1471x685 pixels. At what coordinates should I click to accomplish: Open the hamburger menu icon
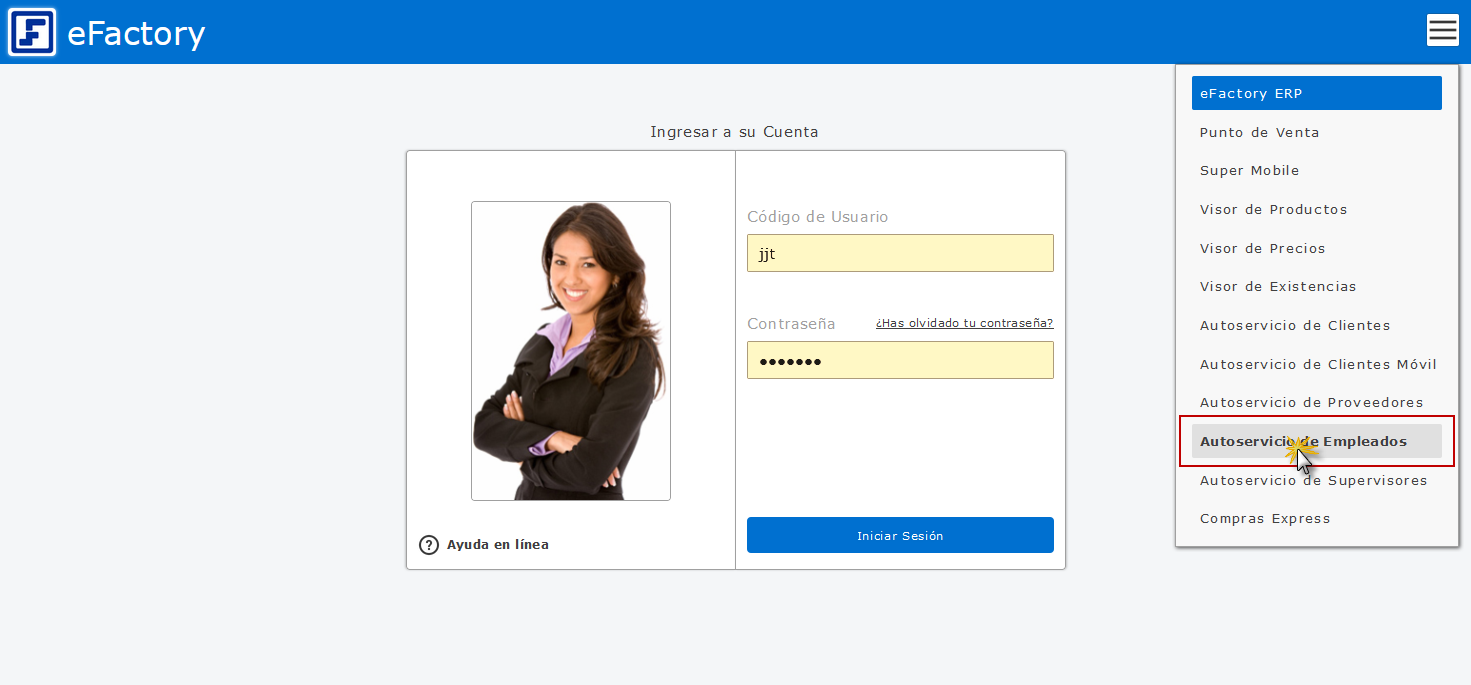click(x=1443, y=30)
